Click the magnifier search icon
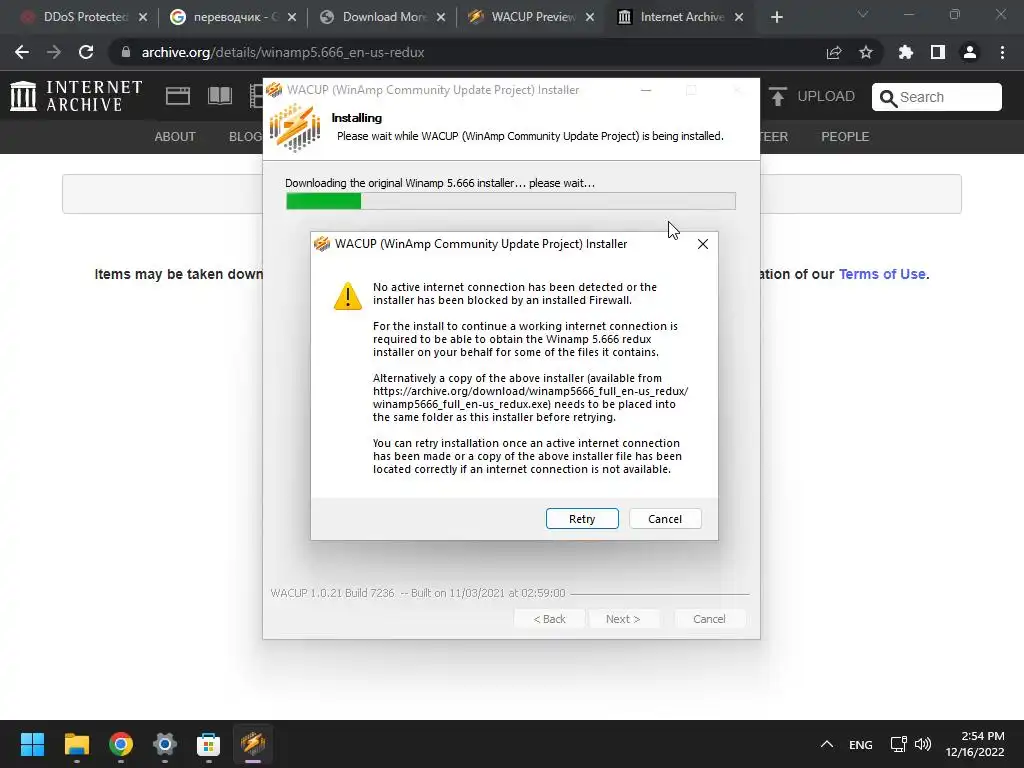The image size is (1024, 768). 888,99
